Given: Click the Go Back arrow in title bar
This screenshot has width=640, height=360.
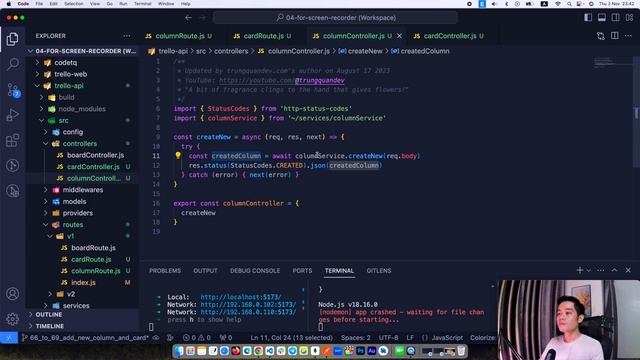Looking at the screenshot, I should coord(188,18).
